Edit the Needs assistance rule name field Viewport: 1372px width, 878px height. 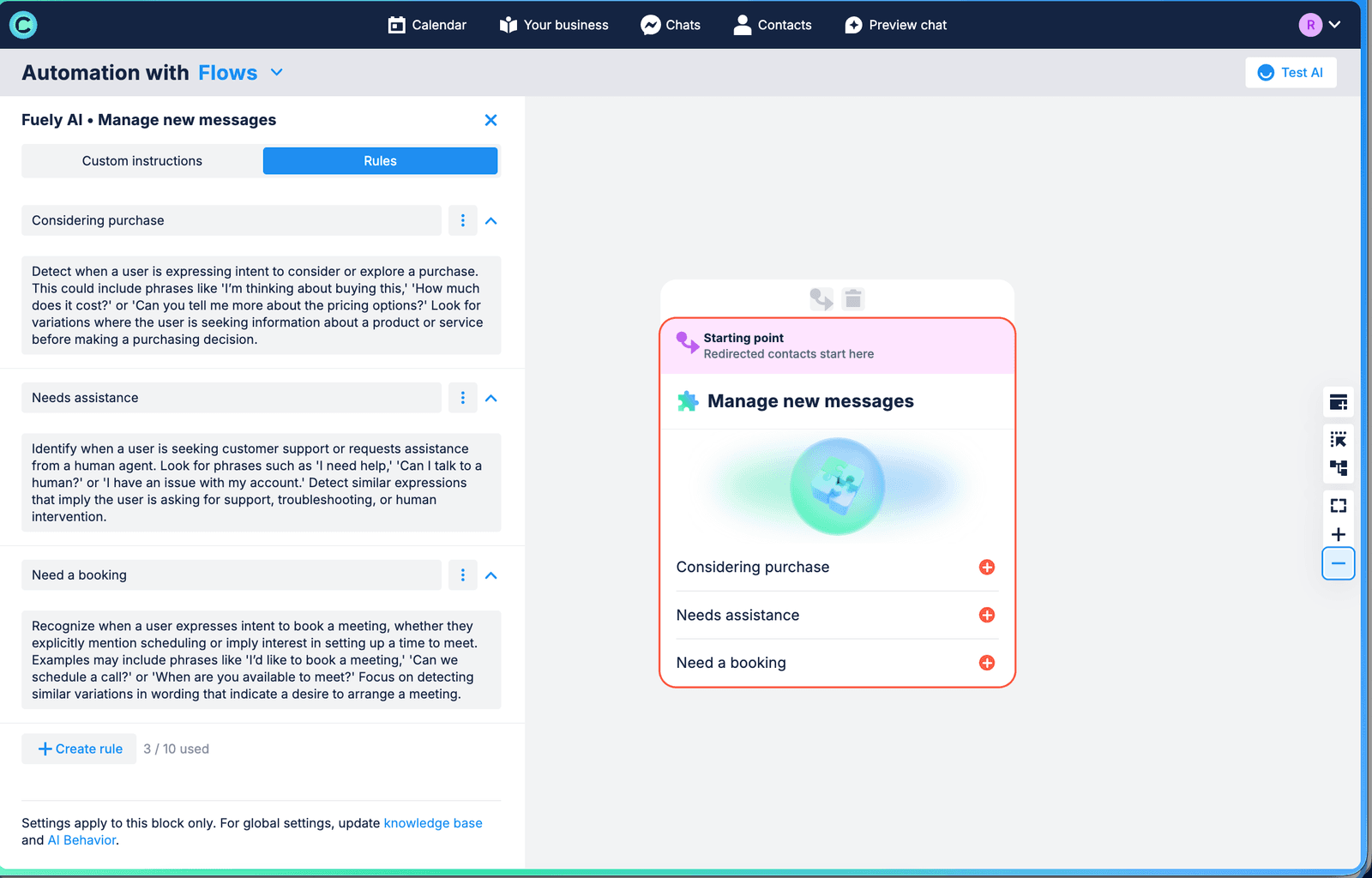[232, 398]
